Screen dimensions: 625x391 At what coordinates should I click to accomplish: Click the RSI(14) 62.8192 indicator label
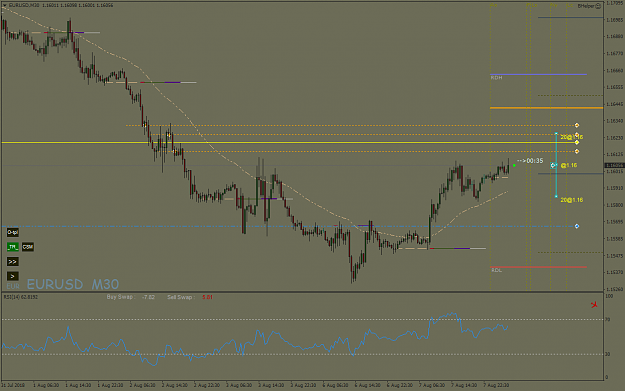tap(21, 297)
